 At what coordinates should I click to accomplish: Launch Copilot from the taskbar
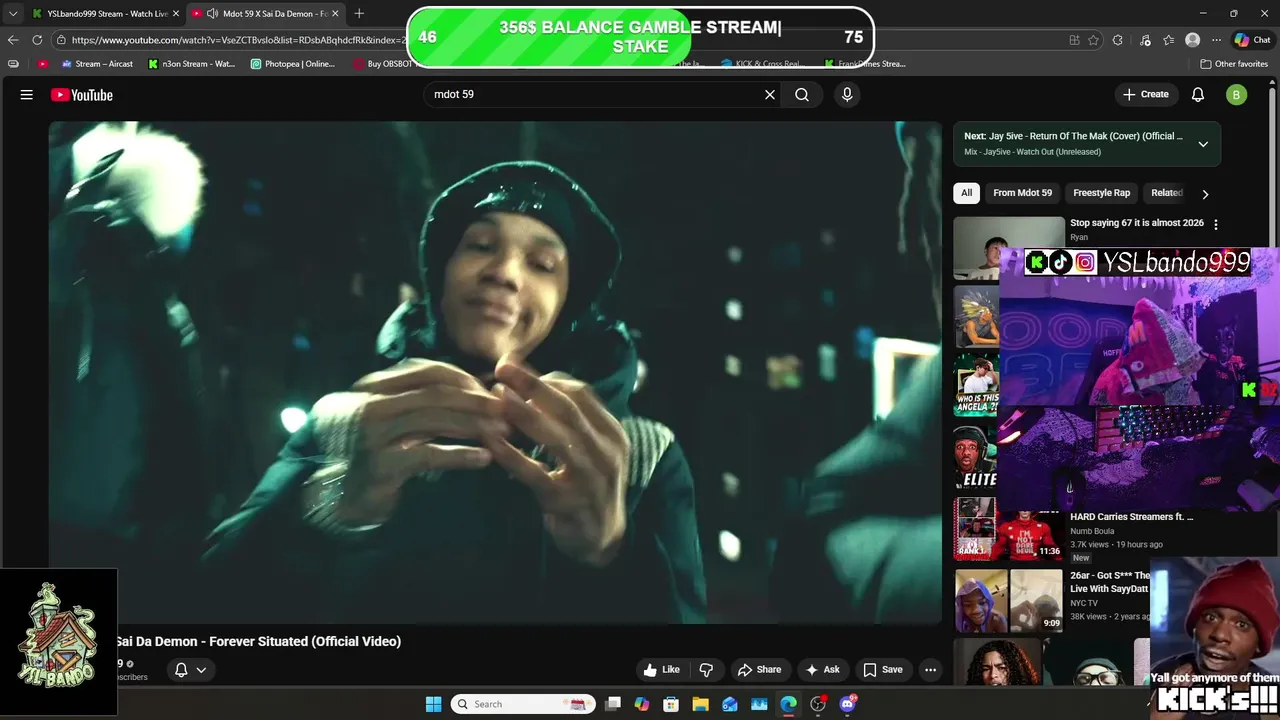pos(642,704)
